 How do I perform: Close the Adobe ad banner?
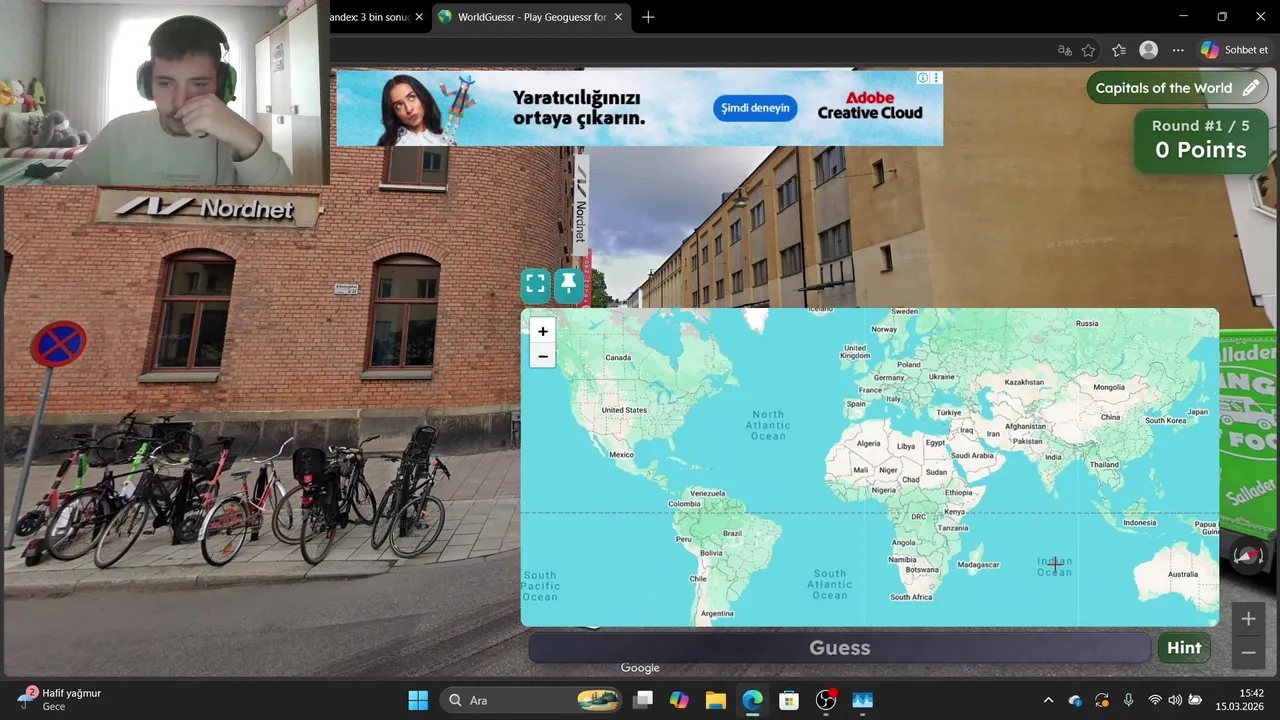[x=937, y=77]
